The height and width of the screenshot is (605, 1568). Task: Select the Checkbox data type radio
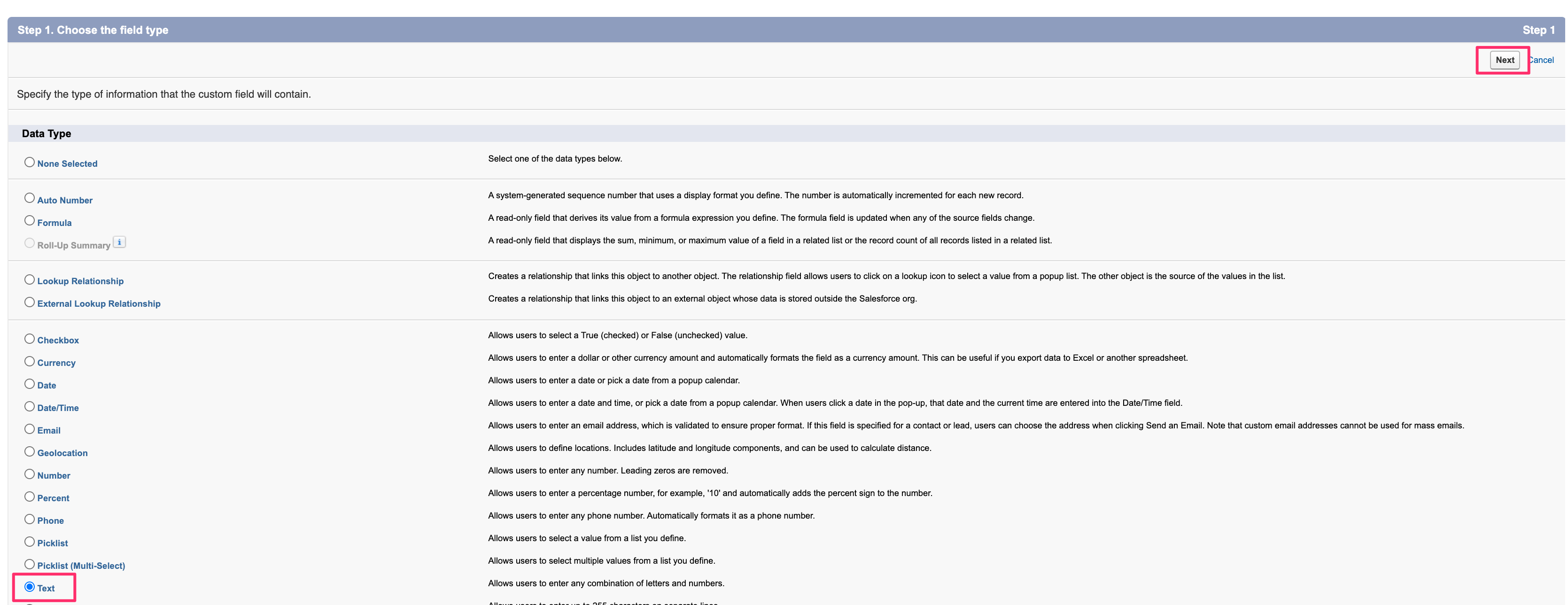(x=29, y=338)
